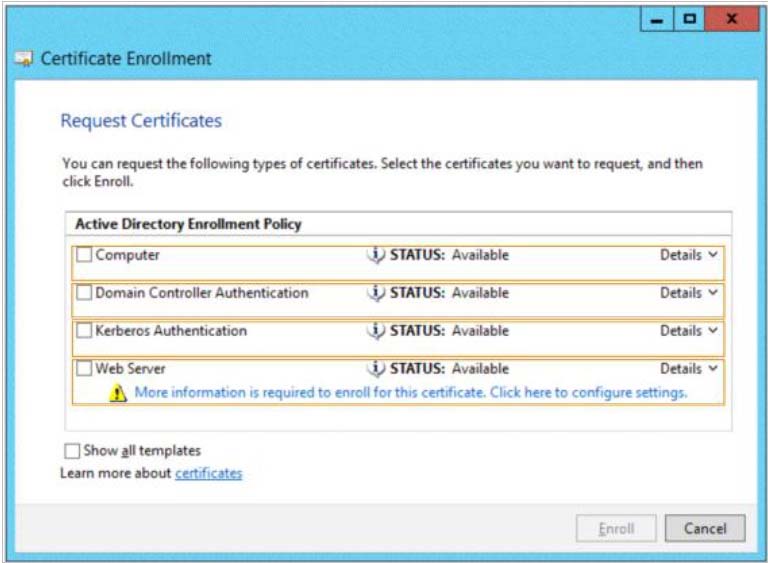Image resolution: width=768 pixels, height=563 pixels.
Task: Click the Enroll button
Action: [616, 528]
